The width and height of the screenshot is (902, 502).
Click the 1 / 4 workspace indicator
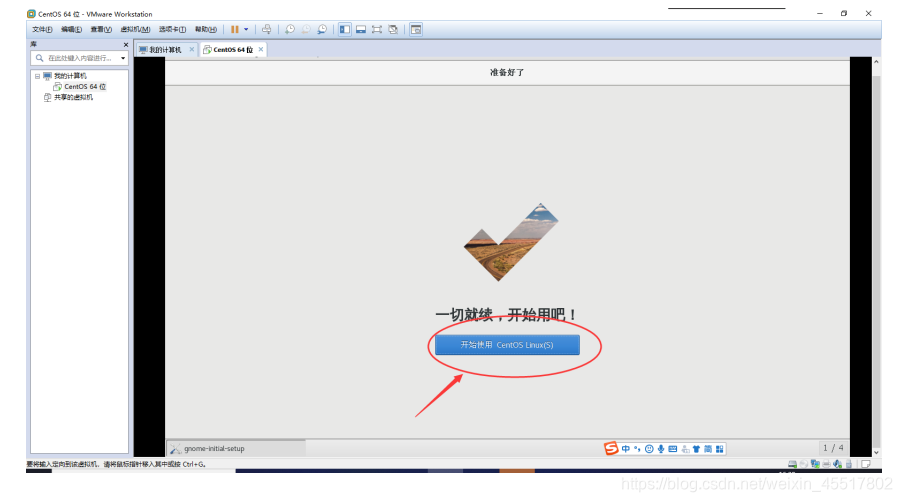coord(833,447)
